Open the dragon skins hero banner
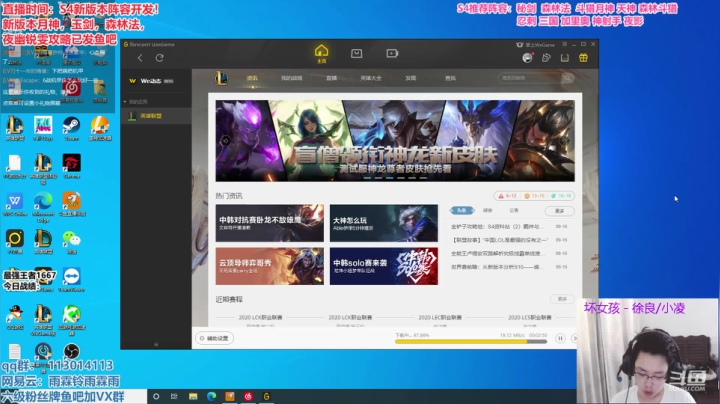 (395, 140)
